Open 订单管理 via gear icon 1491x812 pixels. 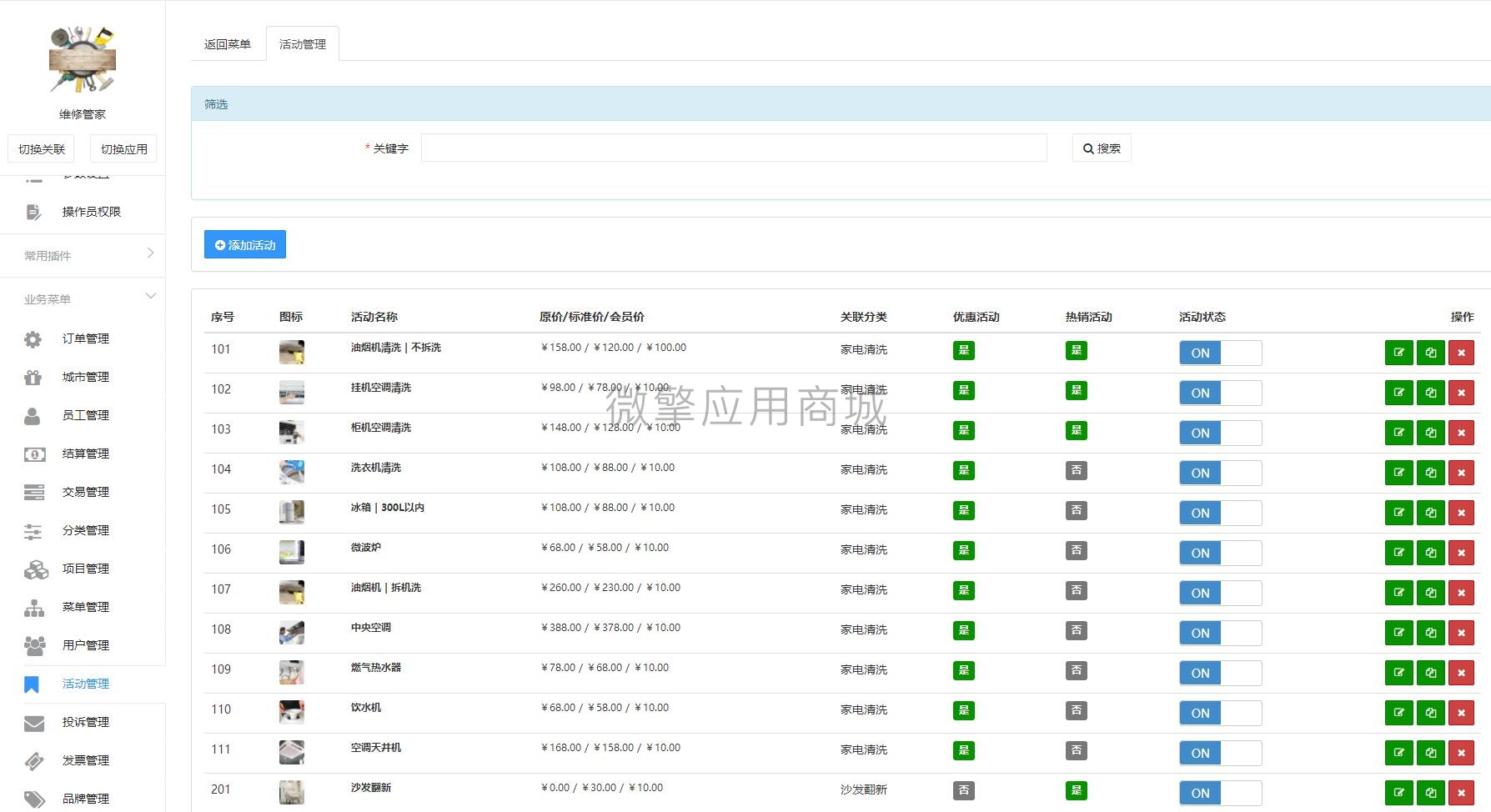click(33, 339)
